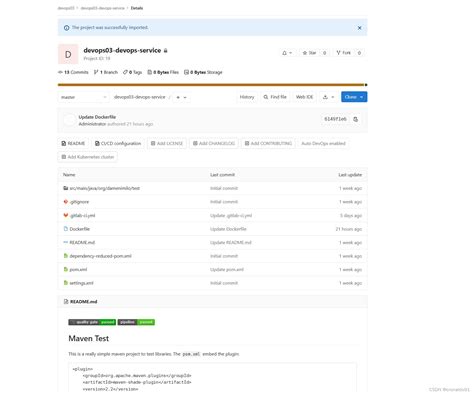Image resolution: width=474 pixels, height=394 pixels.
Task: Click the README.md panel header link
Action: [84, 302]
